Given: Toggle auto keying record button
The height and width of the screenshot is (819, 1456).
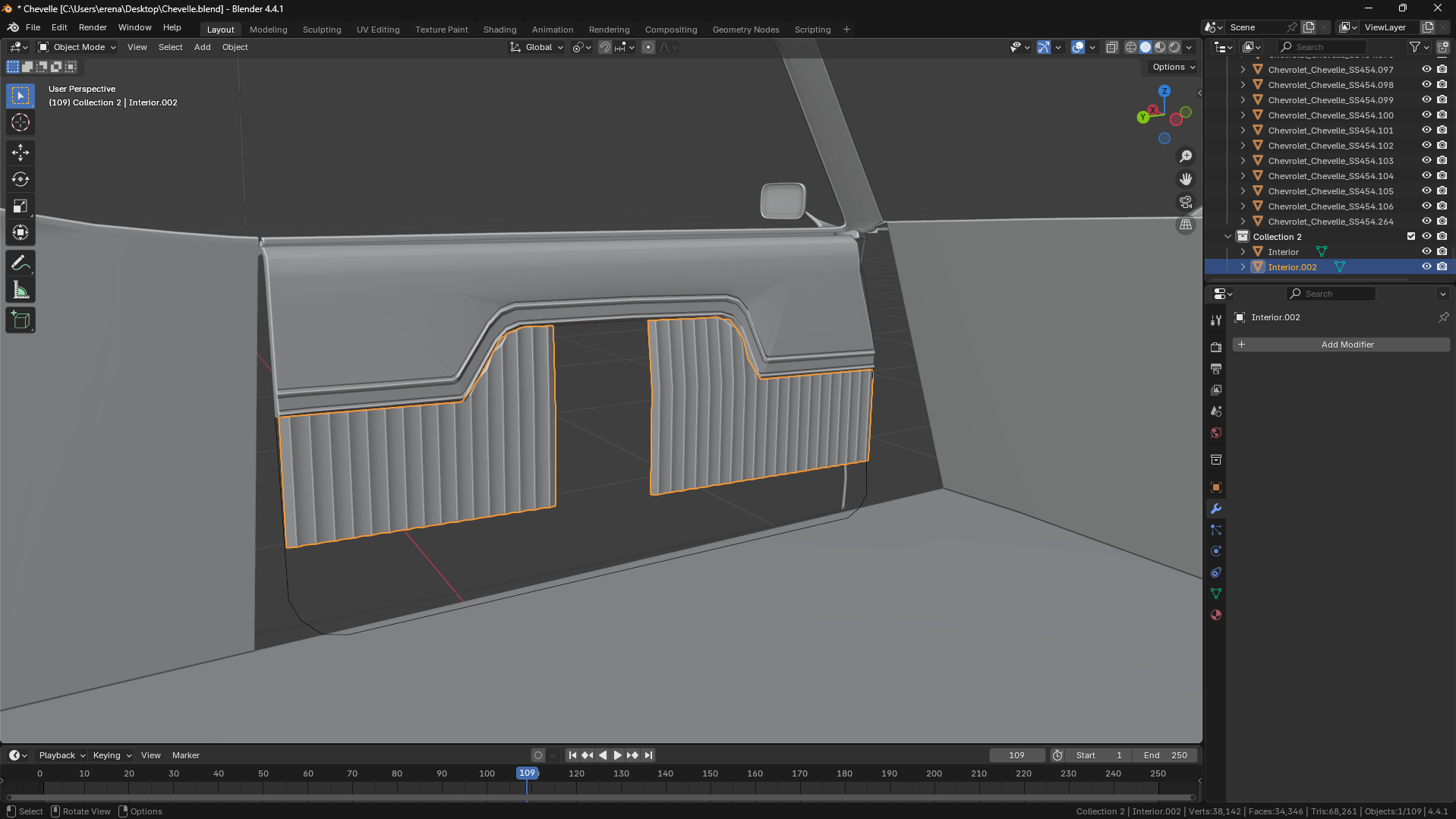Looking at the screenshot, I should click(x=538, y=755).
